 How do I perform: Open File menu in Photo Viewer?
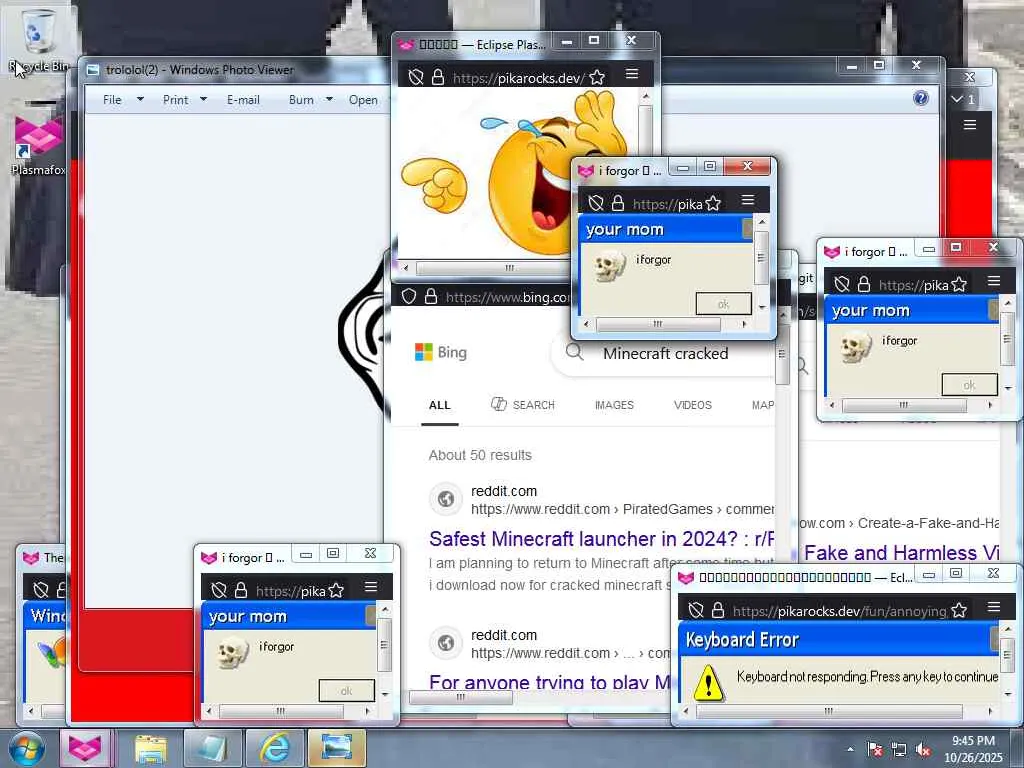point(112,100)
